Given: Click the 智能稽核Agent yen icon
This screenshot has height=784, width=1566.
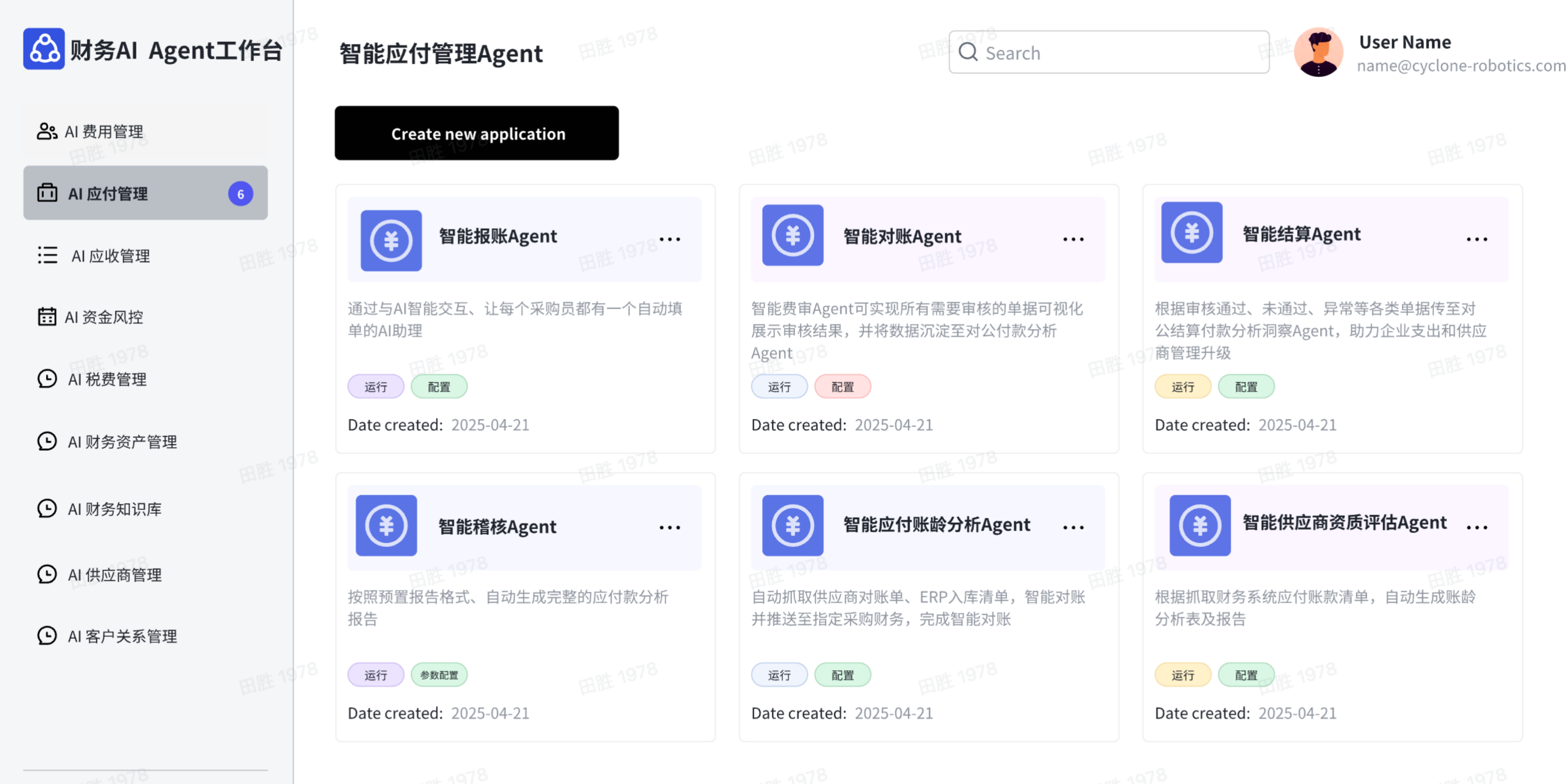Looking at the screenshot, I should pyautogui.click(x=386, y=526).
